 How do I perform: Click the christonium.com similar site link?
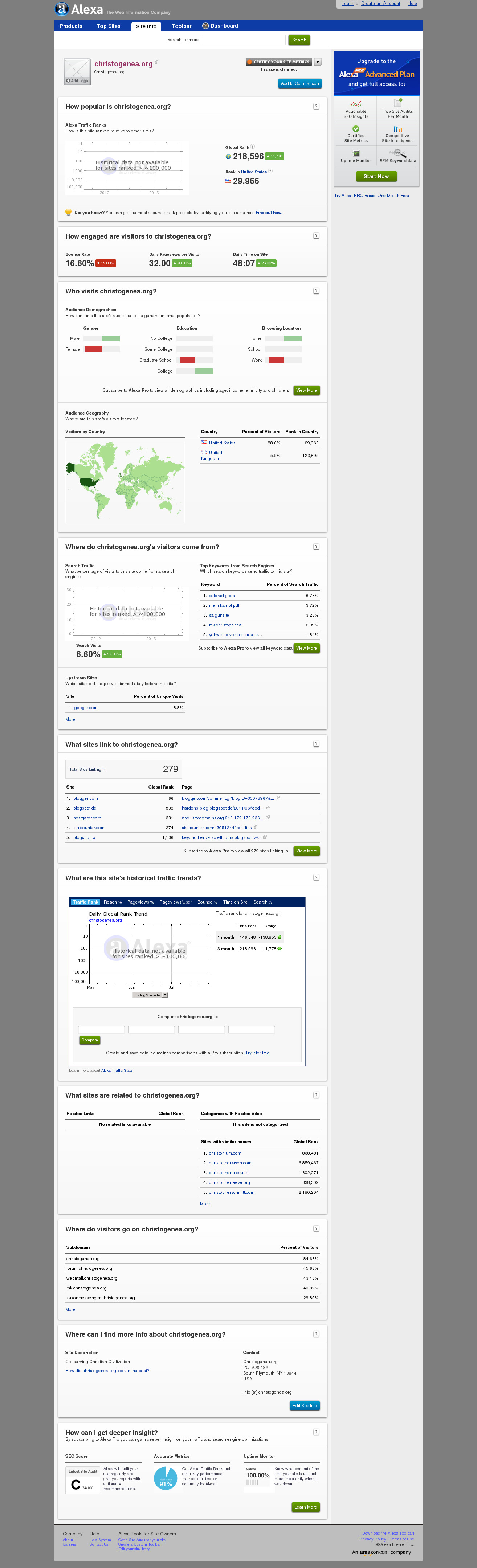225,1153
